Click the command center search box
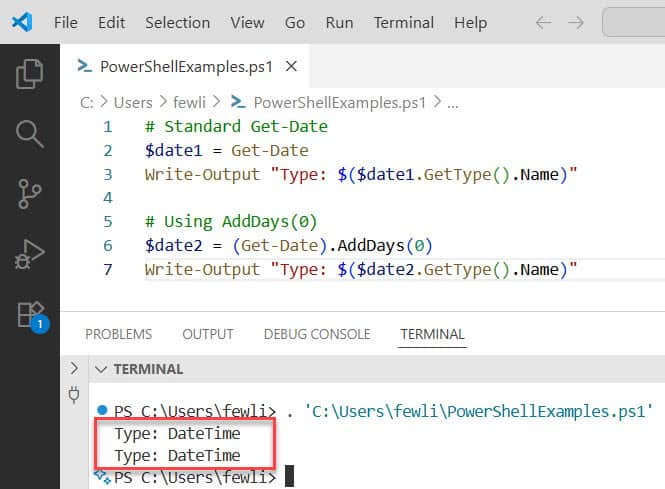665x489 pixels. tap(633, 22)
